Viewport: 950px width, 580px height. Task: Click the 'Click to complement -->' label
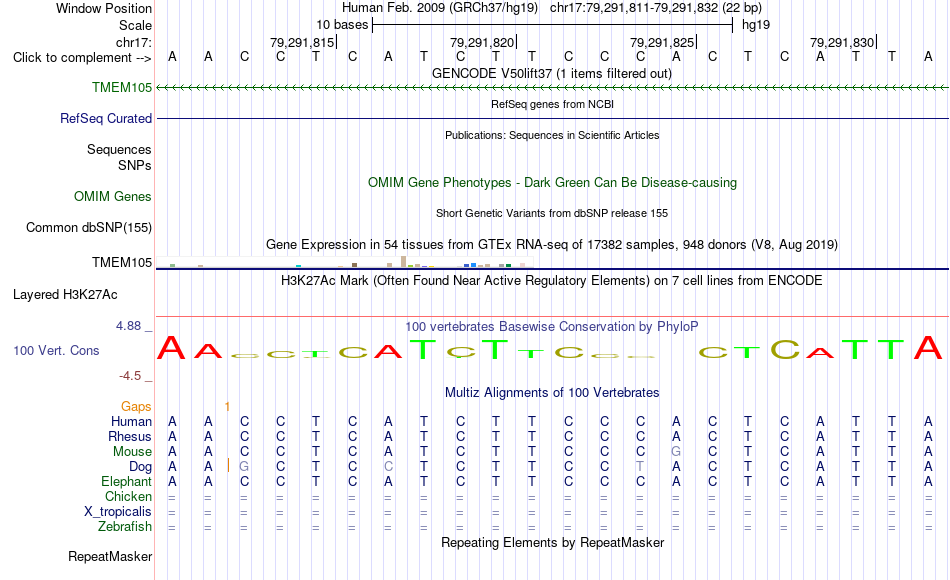pos(82,58)
